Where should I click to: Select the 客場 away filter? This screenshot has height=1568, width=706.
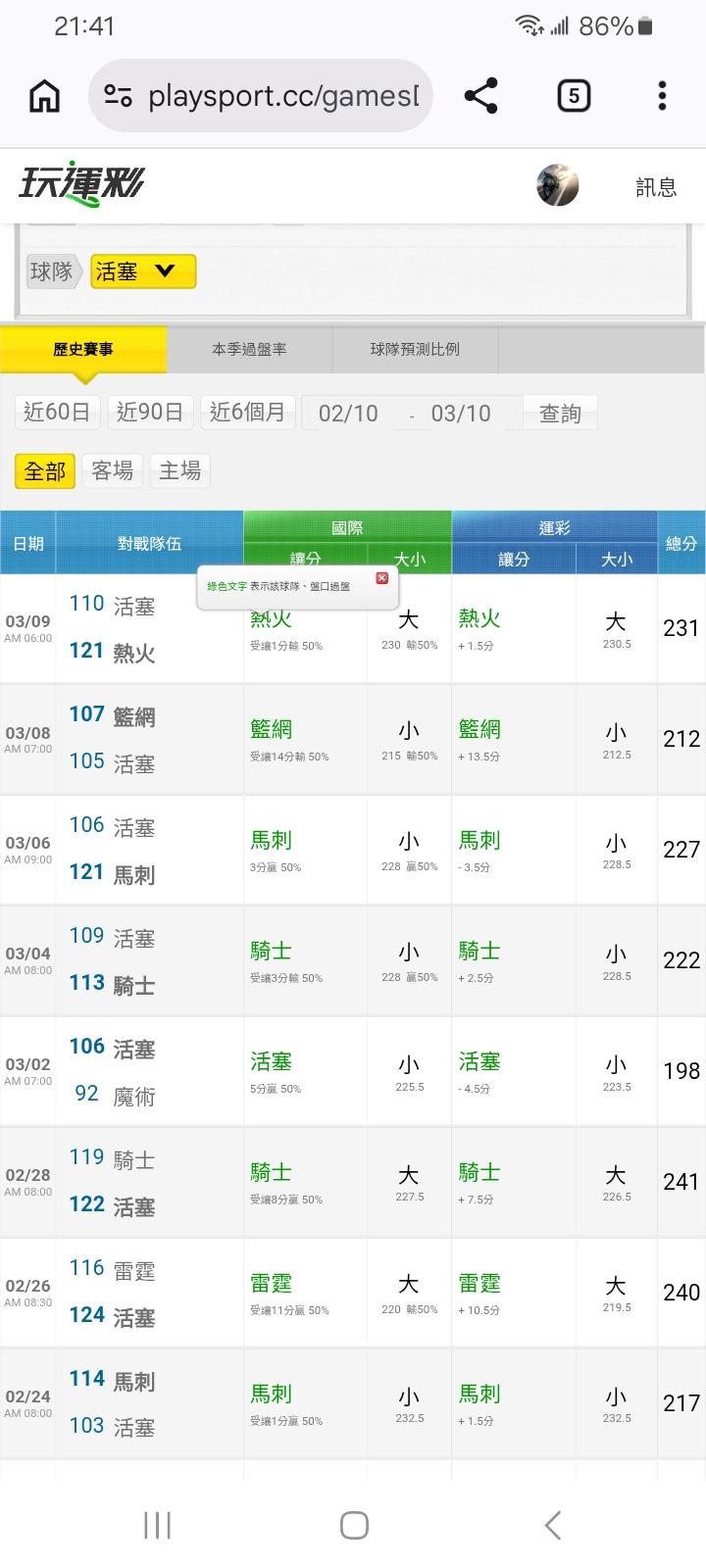(113, 471)
